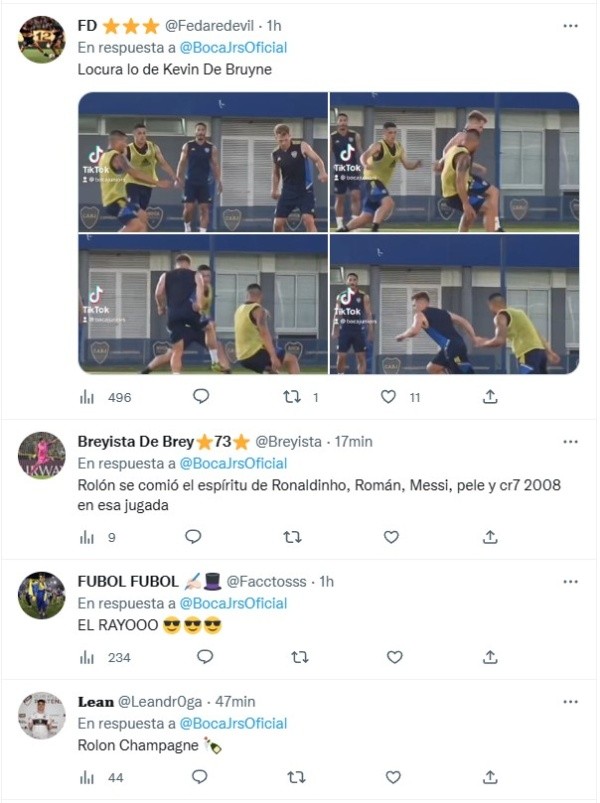Reply to Lean's Rolon Champagne tweet

click(x=199, y=777)
